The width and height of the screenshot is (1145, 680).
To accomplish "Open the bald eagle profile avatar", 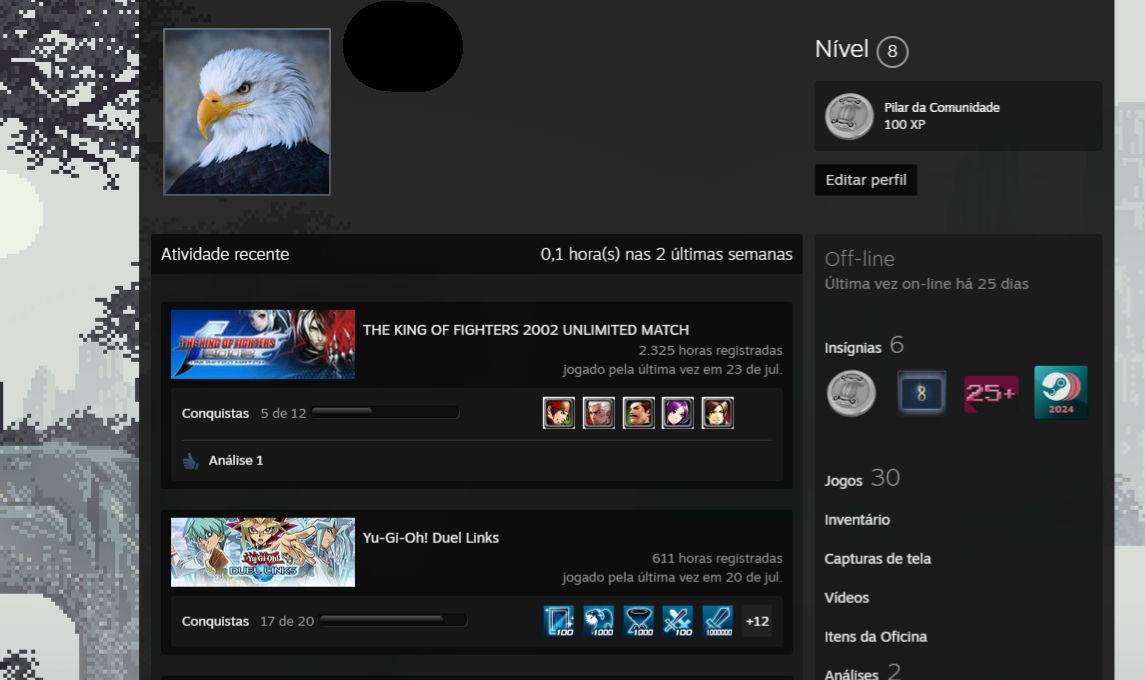I will pyautogui.click(x=247, y=112).
